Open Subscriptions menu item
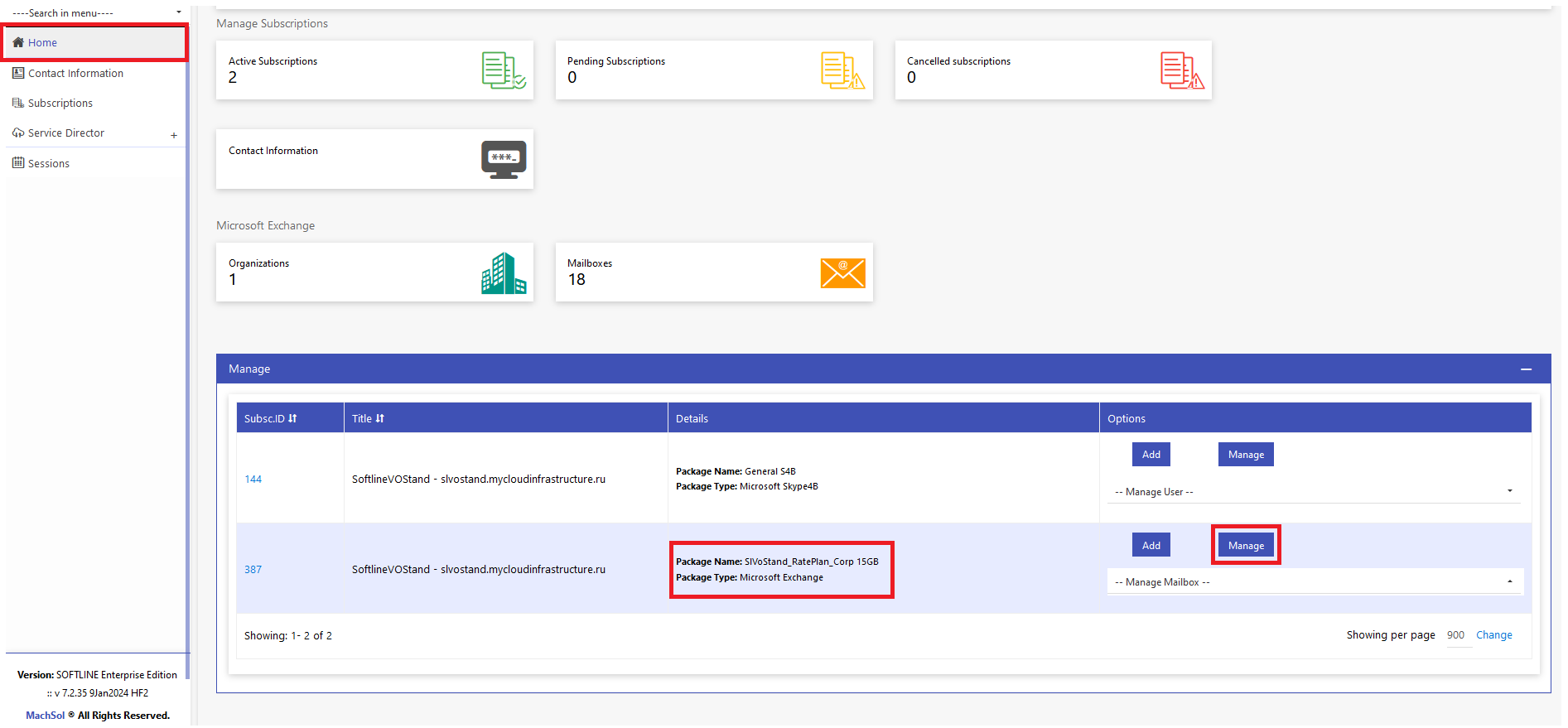The image size is (1568, 728). (x=60, y=103)
